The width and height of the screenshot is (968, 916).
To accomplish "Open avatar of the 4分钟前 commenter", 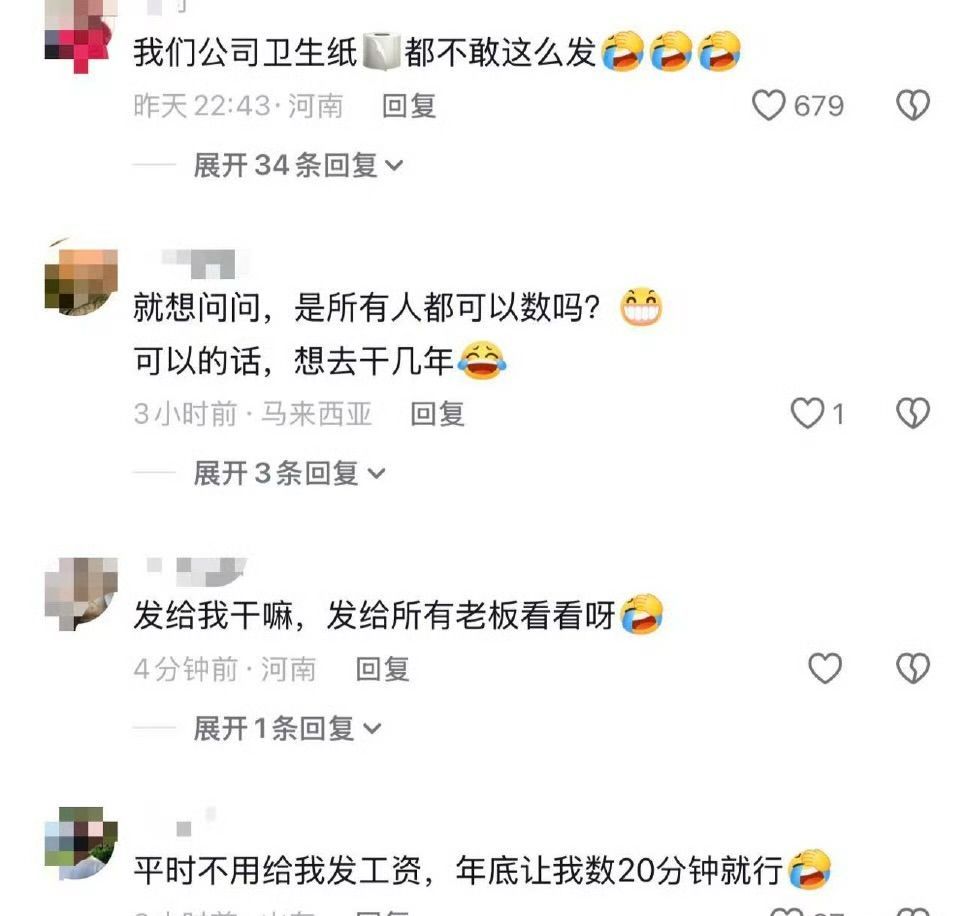I will tap(81, 593).
